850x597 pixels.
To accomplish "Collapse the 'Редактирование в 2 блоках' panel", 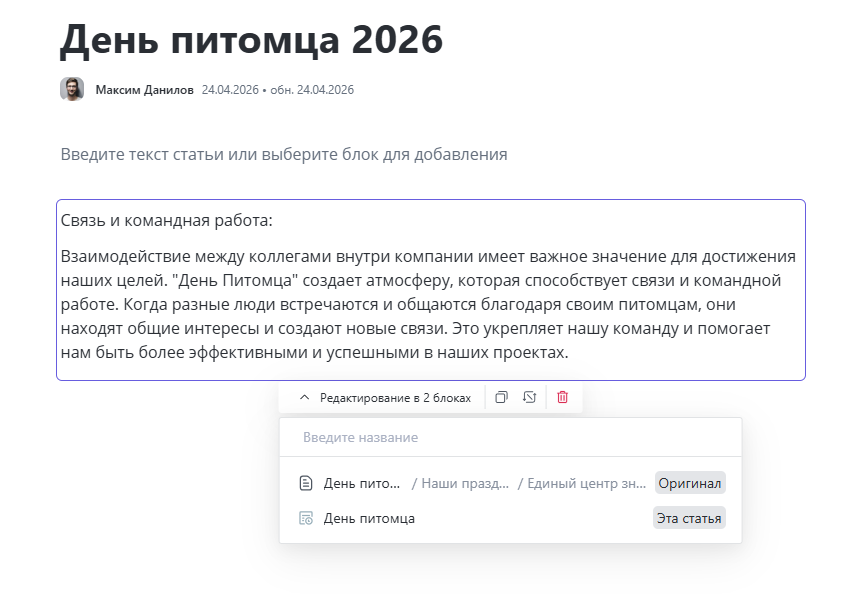I will (303, 397).
